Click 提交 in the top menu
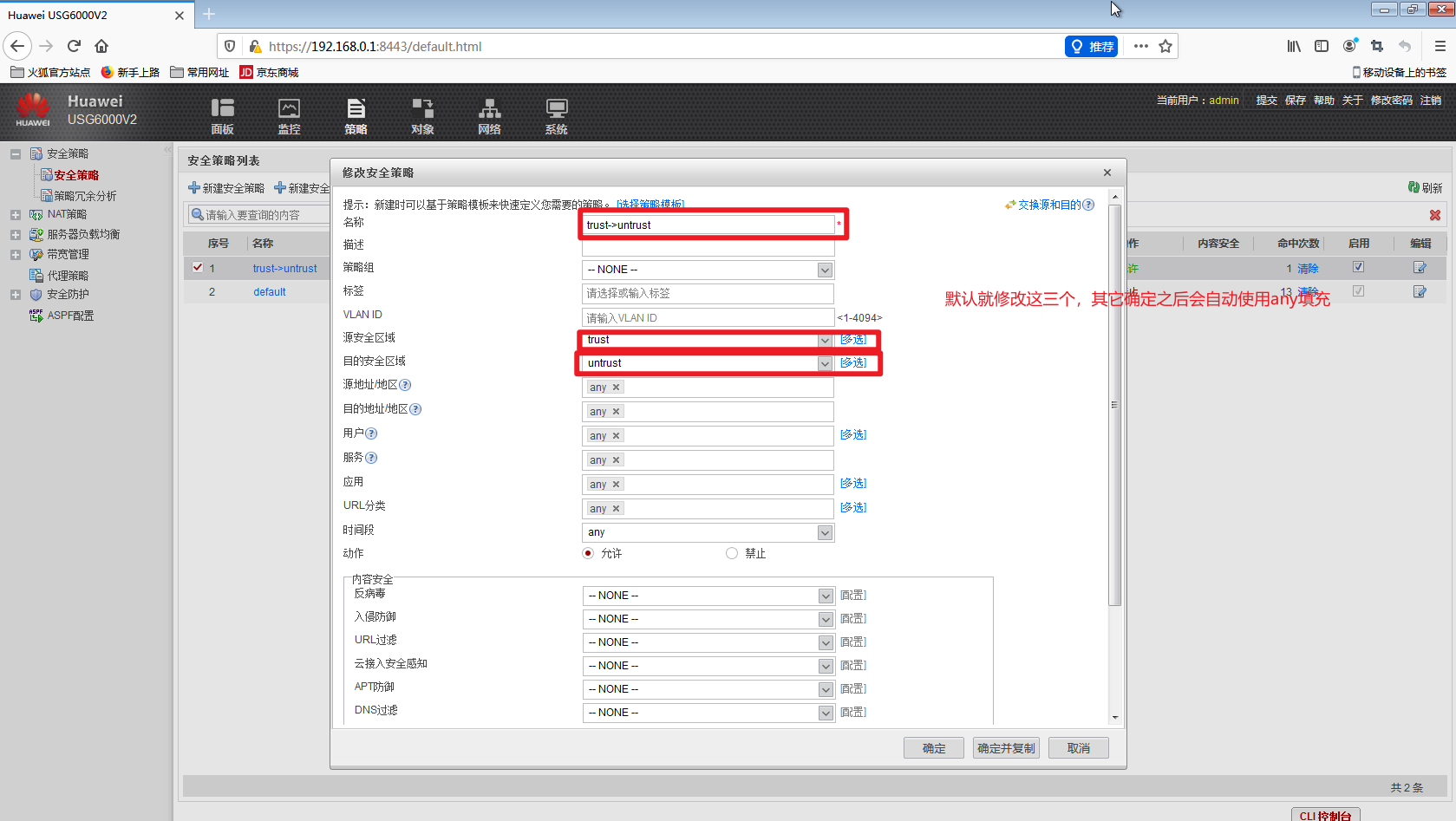1456x821 pixels. (x=1266, y=101)
